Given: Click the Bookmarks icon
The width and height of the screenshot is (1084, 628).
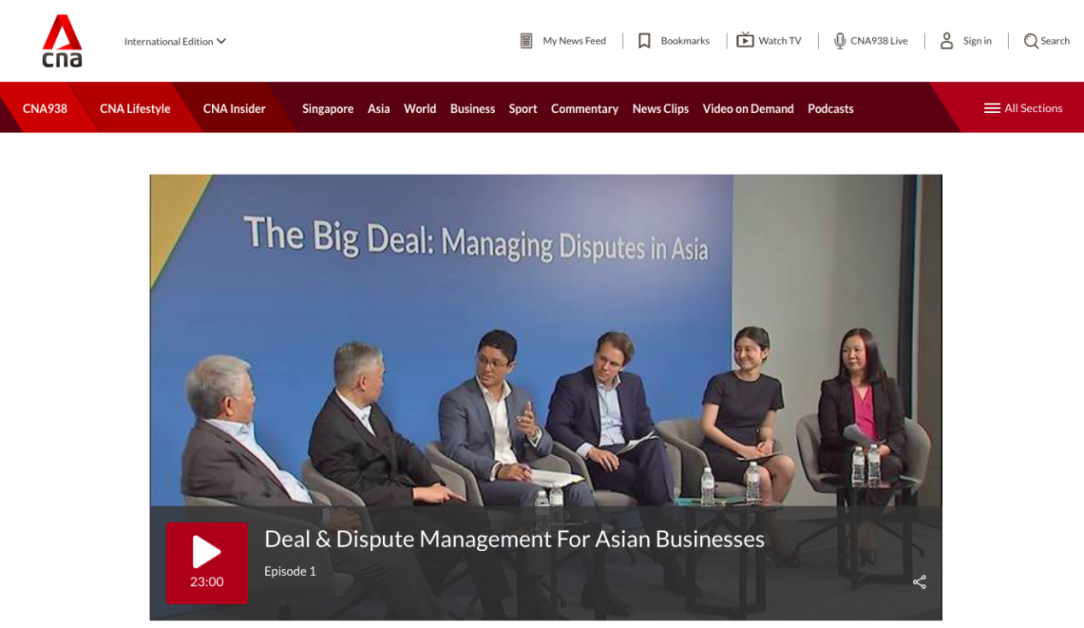Looking at the screenshot, I should point(645,41).
